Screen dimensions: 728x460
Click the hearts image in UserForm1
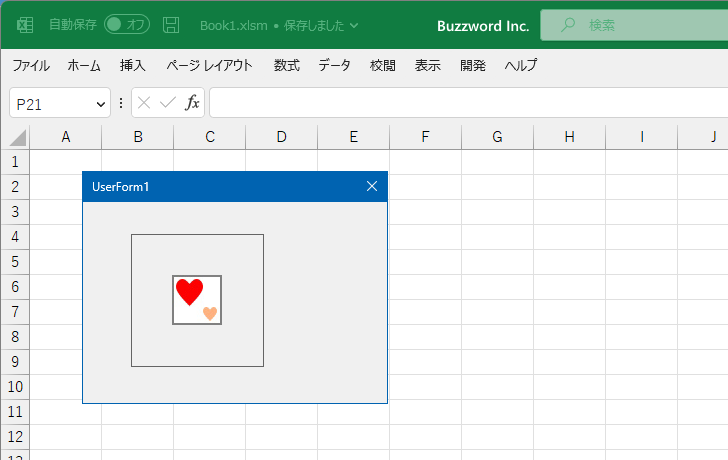click(197, 300)
